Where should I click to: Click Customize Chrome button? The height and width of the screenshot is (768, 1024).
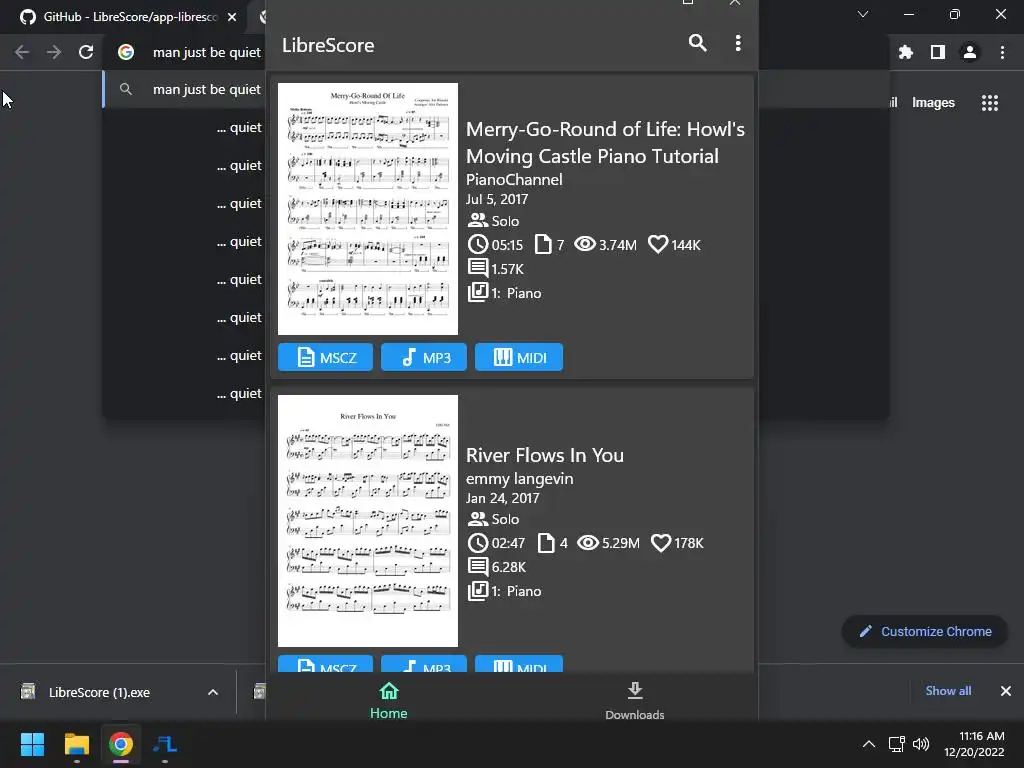pyautogui.click(x=925, y=632)
